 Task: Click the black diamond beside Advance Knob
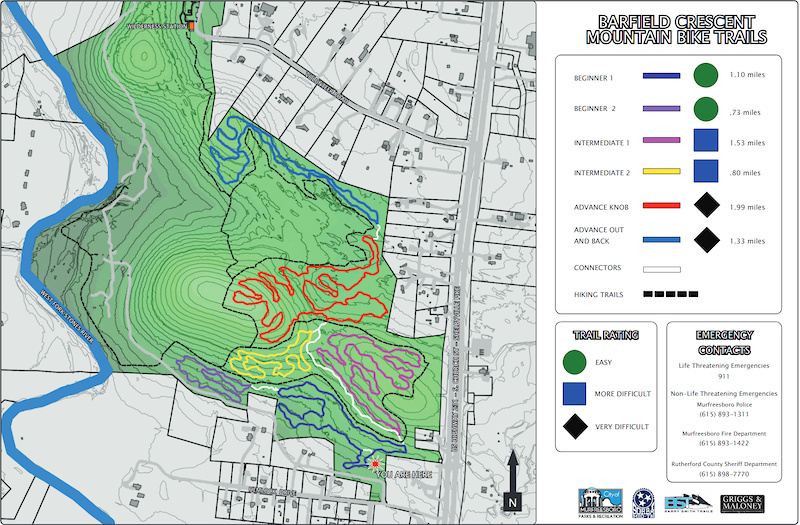tap(707, 206)
